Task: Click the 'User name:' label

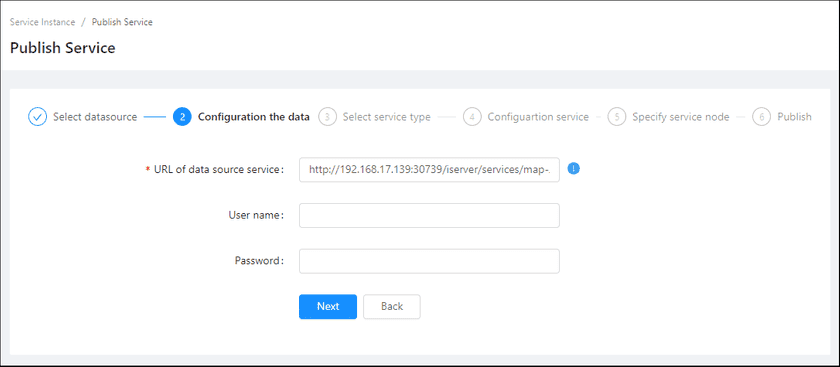Action: click(x=256, y=215)
